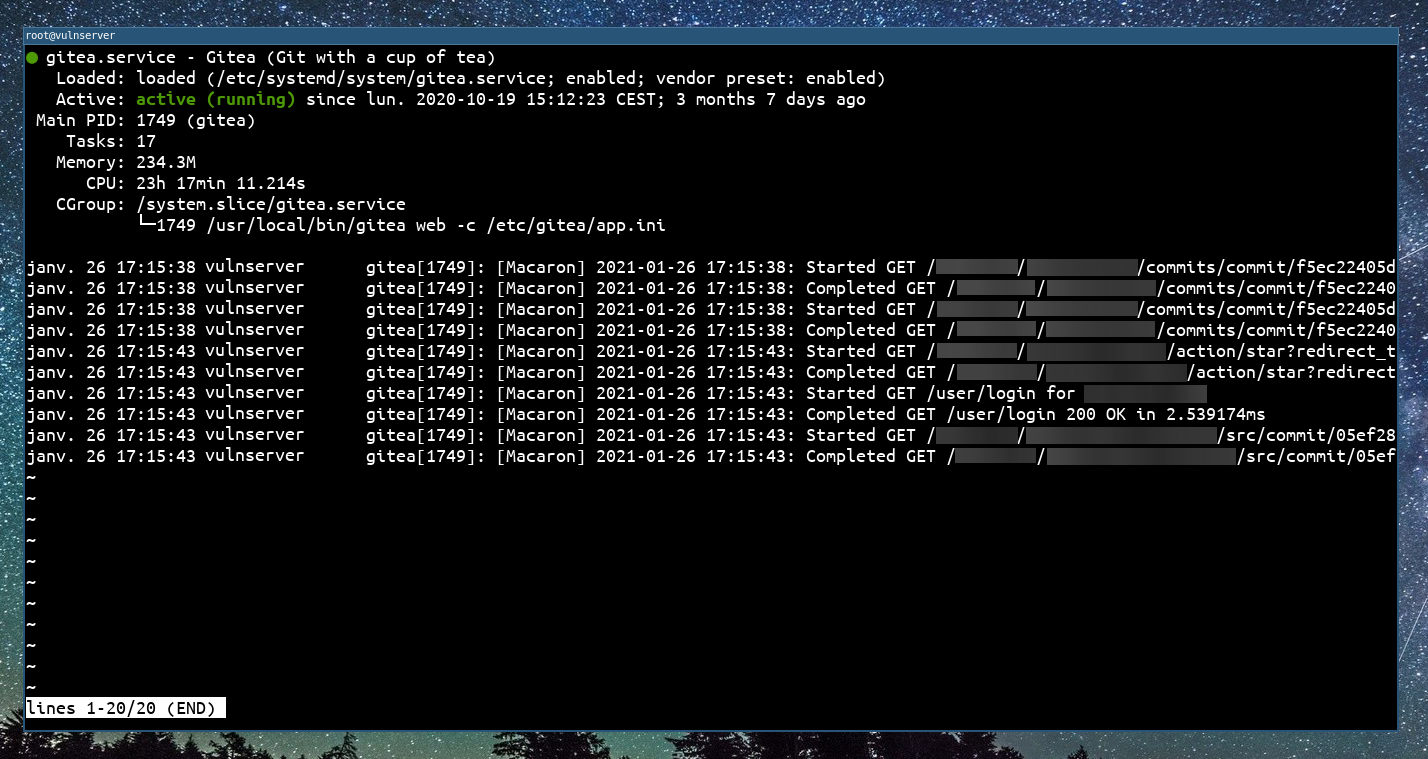The height and width of the screenshot is (759, 1428).
Task: Click the CGroup path /system.slice/gitea.service
Action: point(271,204)
